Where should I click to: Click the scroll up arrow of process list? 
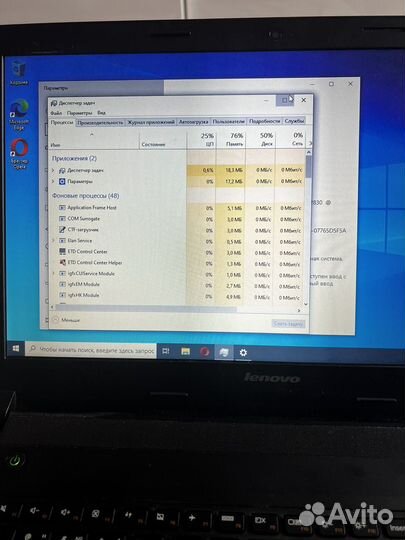308,152
